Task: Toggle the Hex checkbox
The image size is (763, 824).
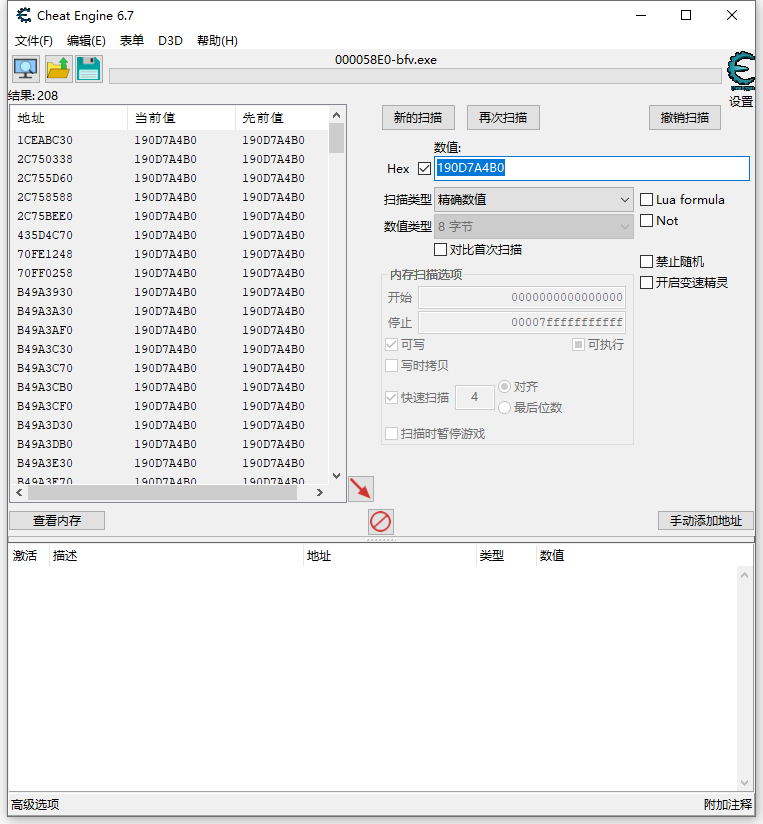Action: pos(425,168)
